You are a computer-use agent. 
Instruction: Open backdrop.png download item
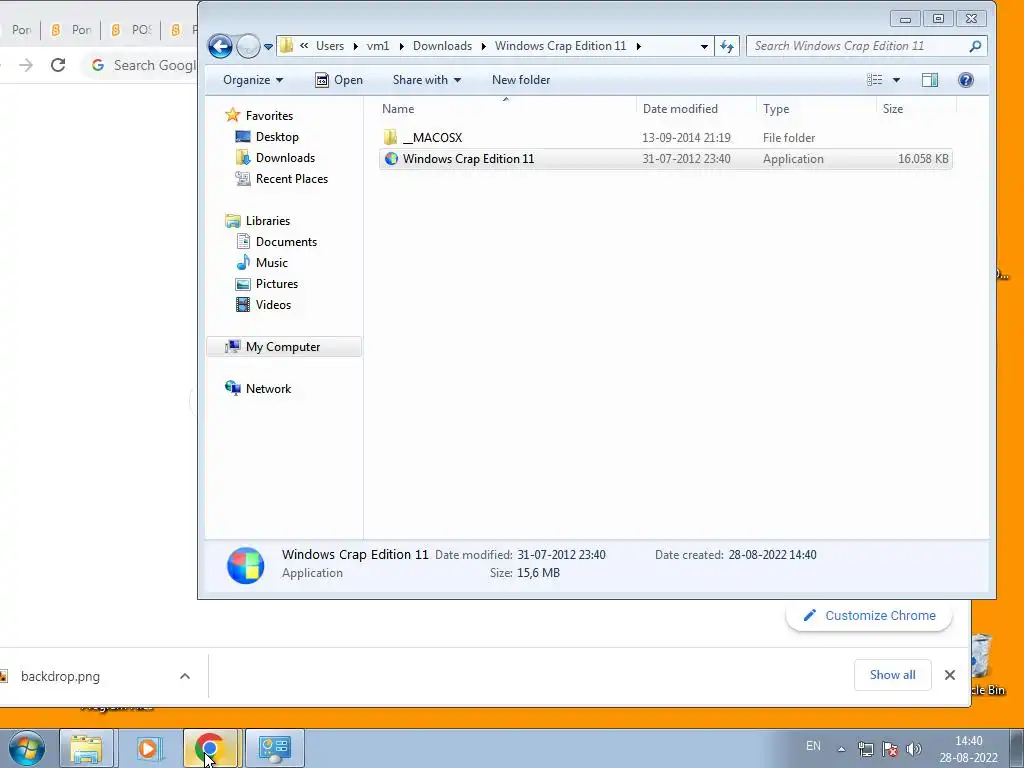pyautogui.click(x=60, y=677)
